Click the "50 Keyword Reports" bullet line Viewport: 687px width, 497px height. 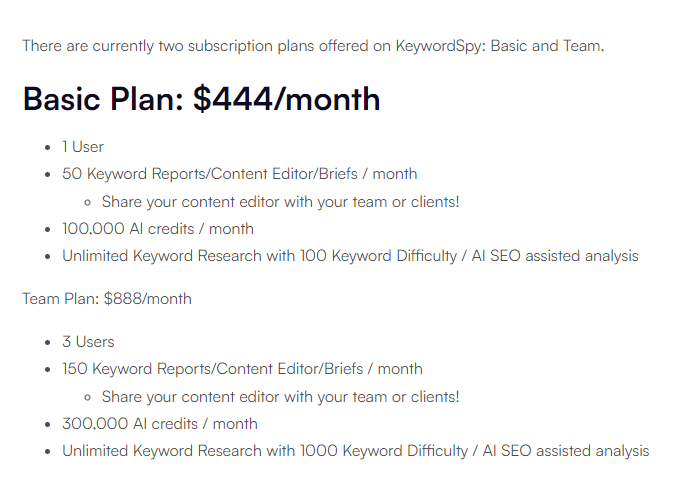[240, 174]
